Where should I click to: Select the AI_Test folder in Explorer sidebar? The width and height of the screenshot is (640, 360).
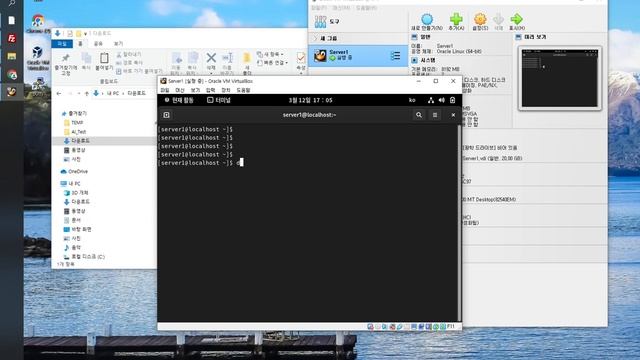coord(78,132)
